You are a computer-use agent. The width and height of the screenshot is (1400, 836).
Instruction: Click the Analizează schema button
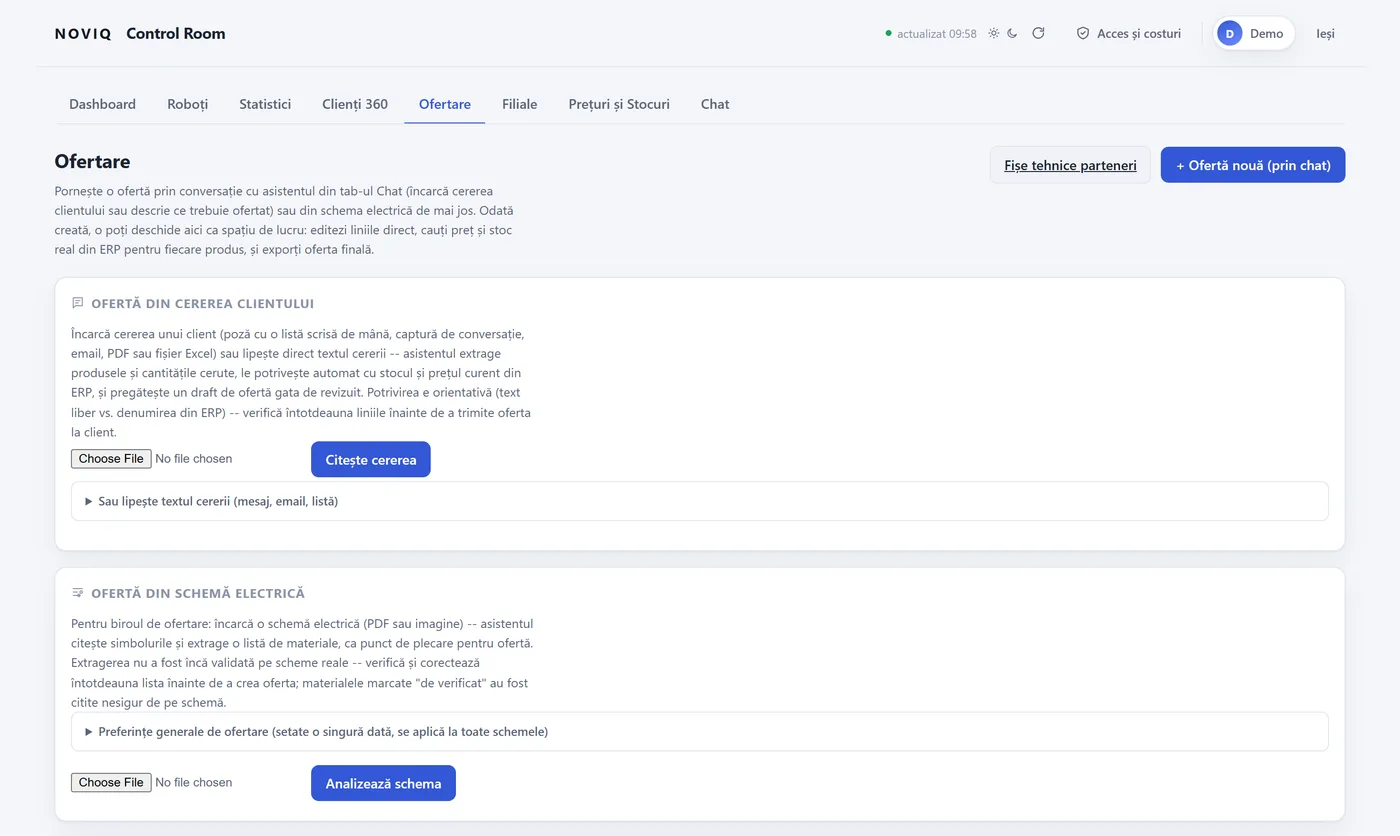[x=383, y=783]
